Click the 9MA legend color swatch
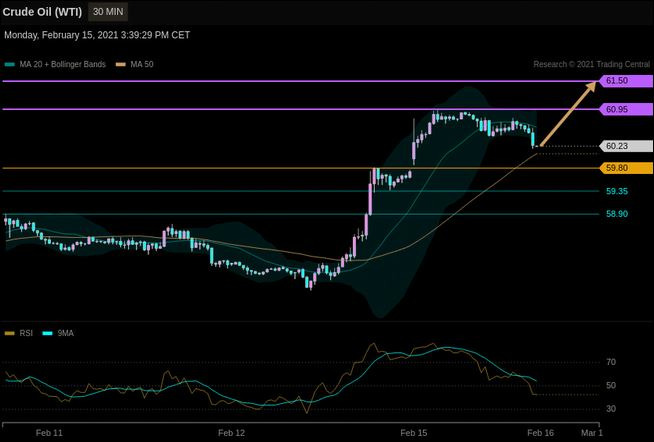The width and height of the screenshot is (654, 442). [48, 333]
